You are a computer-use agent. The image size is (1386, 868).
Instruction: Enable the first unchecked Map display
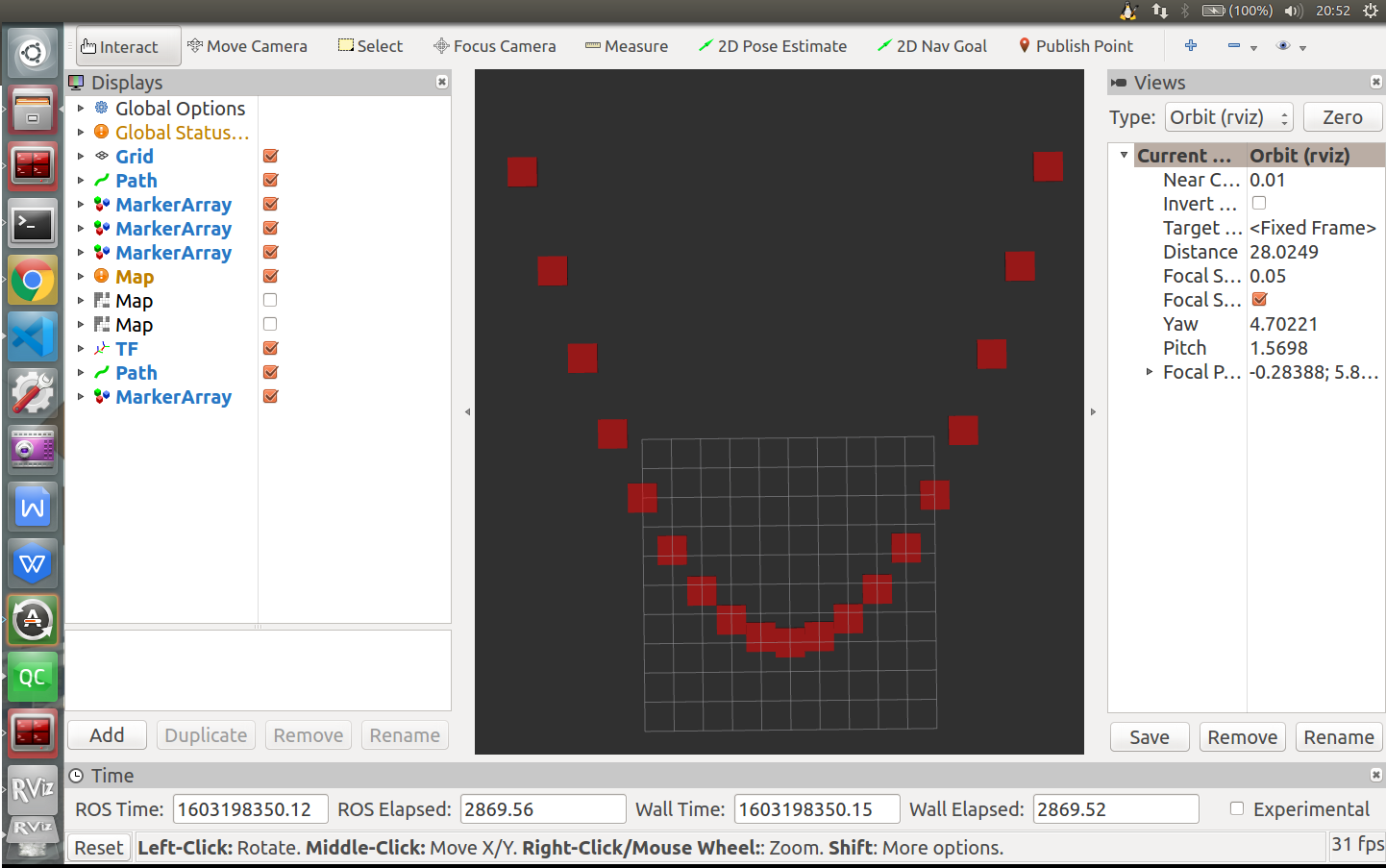270,299
